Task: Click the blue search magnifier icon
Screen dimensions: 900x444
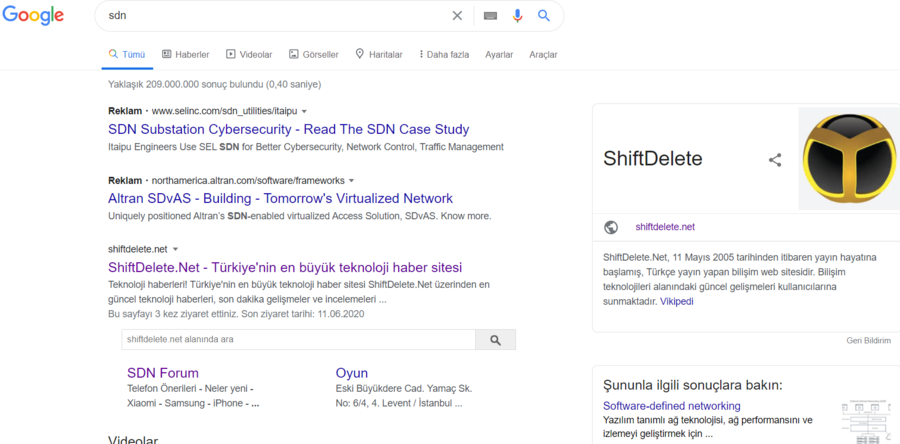Action: 544,15
